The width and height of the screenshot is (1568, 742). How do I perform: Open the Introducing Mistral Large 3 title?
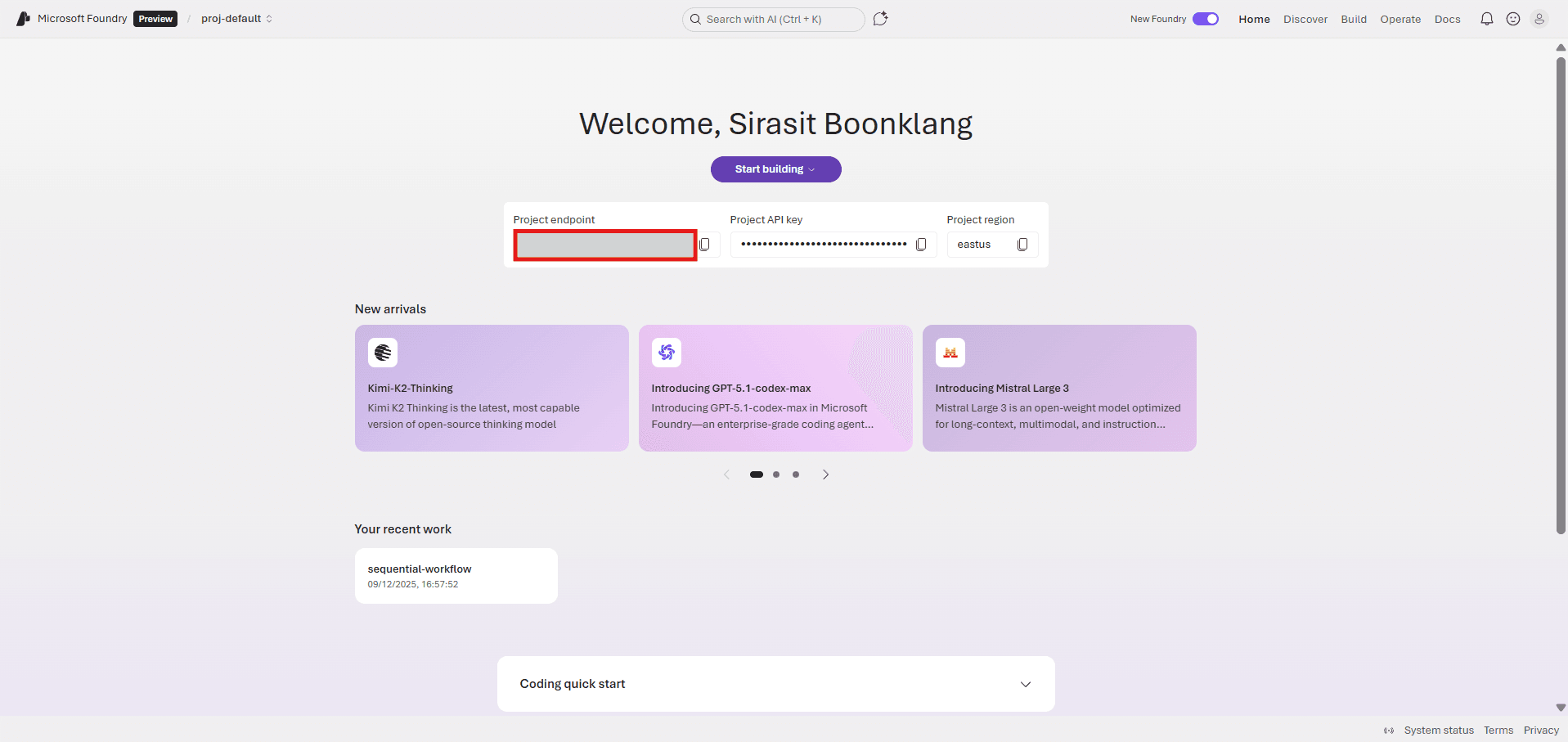1002,389
